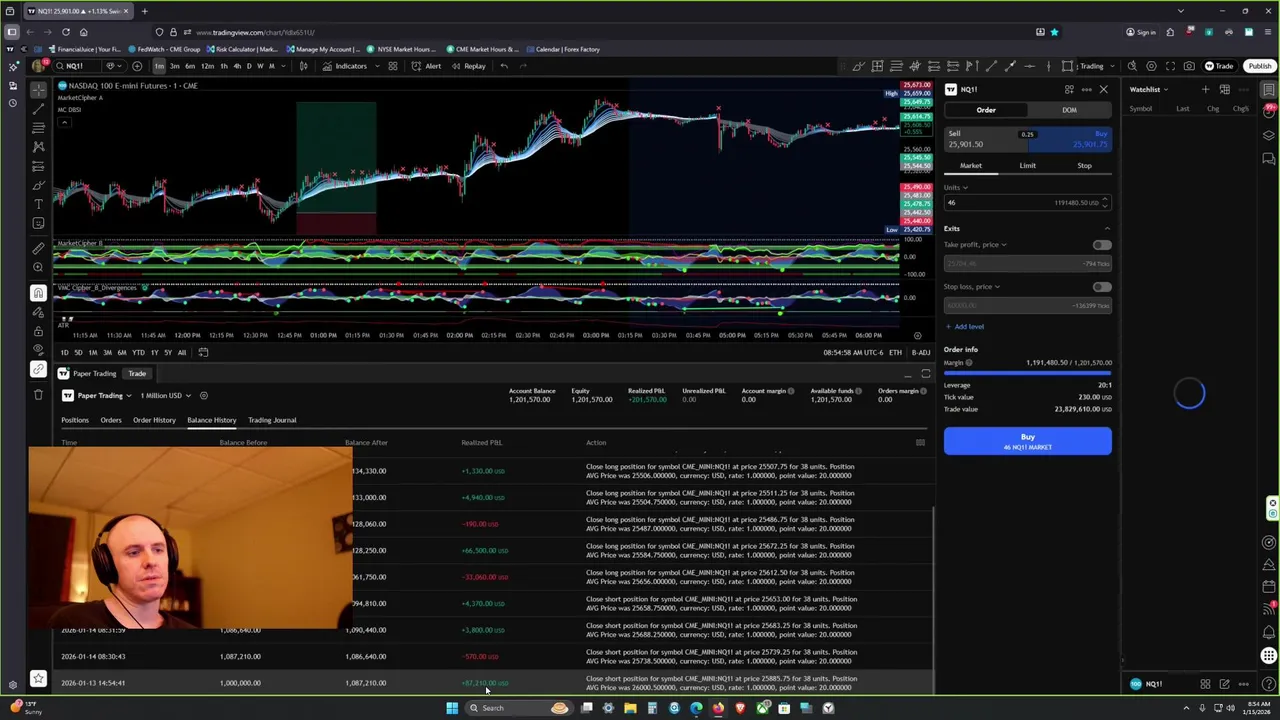This screenshot has width=1280, height=720.
Task: Click the go to date calendar icon
Action: coord(203,352)
